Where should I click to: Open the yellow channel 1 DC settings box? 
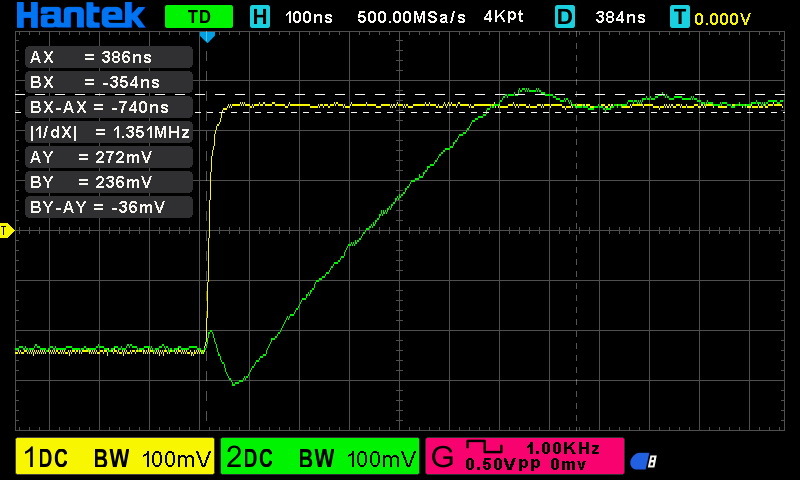115,456
